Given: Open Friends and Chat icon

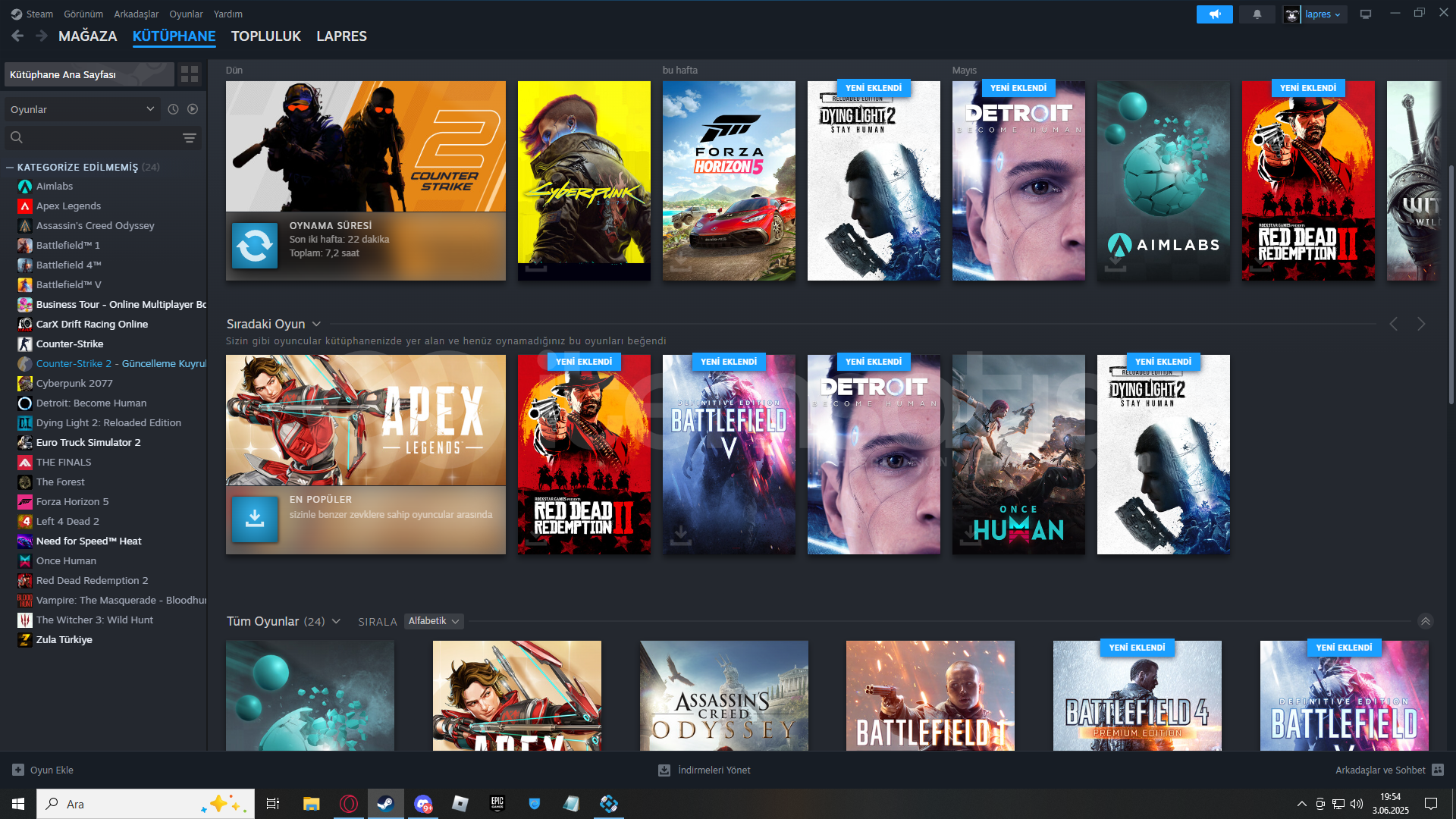Looking at the screenshot, I should coord(1438,770).
